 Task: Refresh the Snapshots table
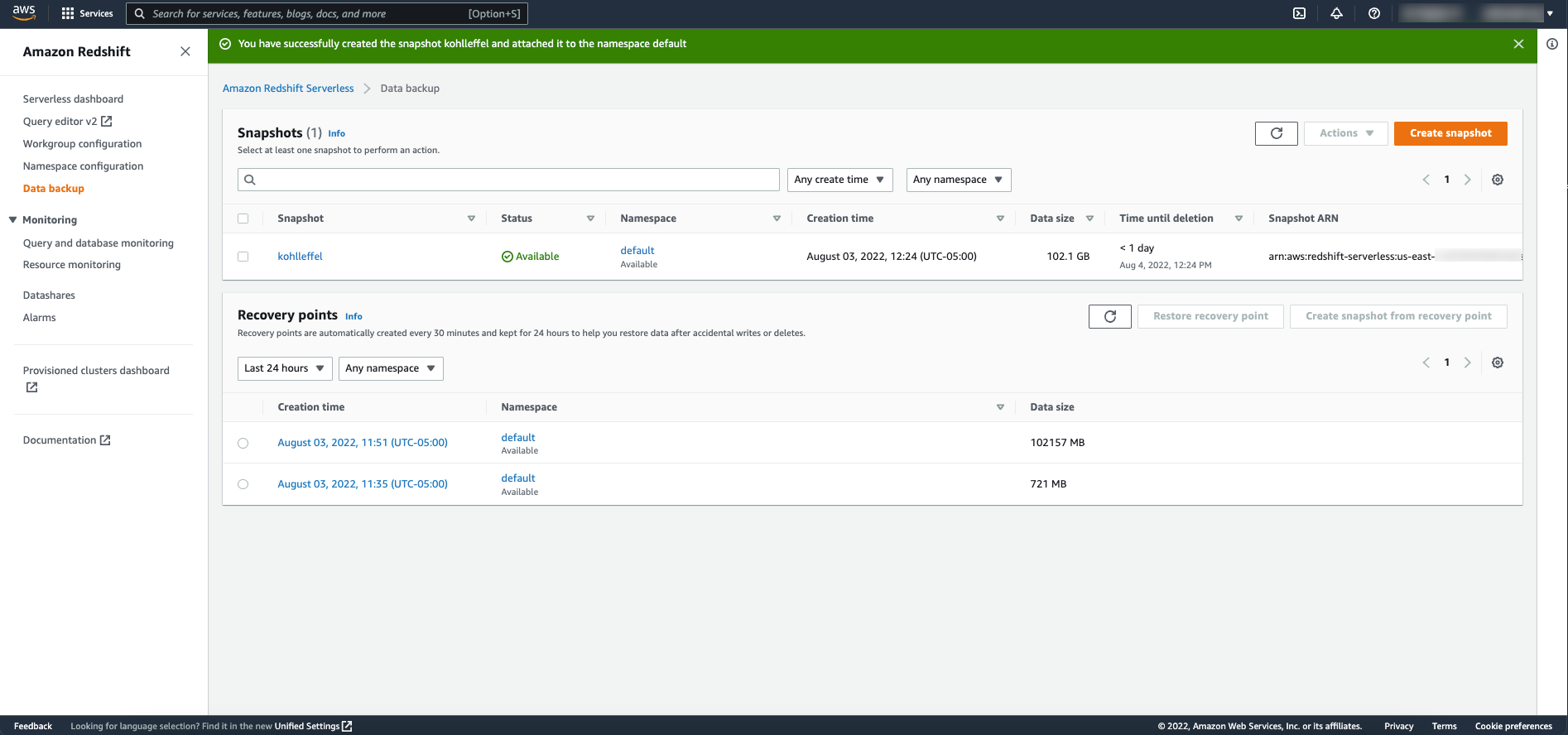click(1276, 133)
